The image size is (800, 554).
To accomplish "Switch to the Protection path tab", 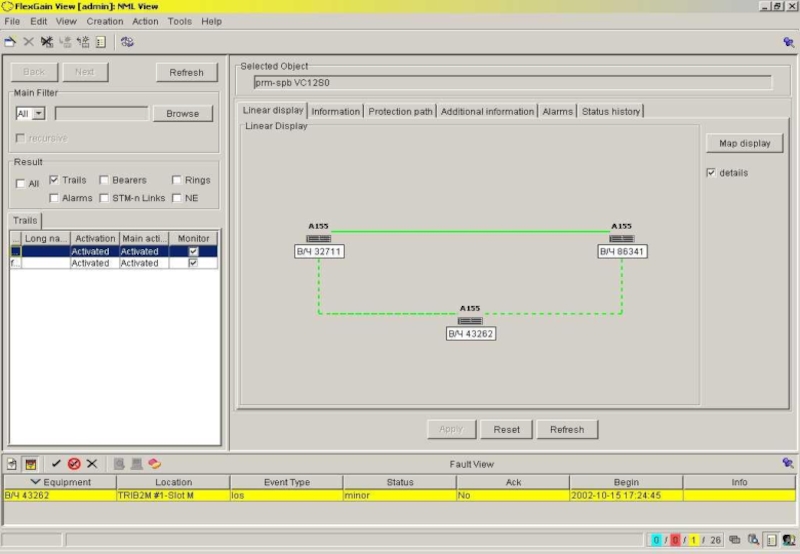I will point(400,111).
